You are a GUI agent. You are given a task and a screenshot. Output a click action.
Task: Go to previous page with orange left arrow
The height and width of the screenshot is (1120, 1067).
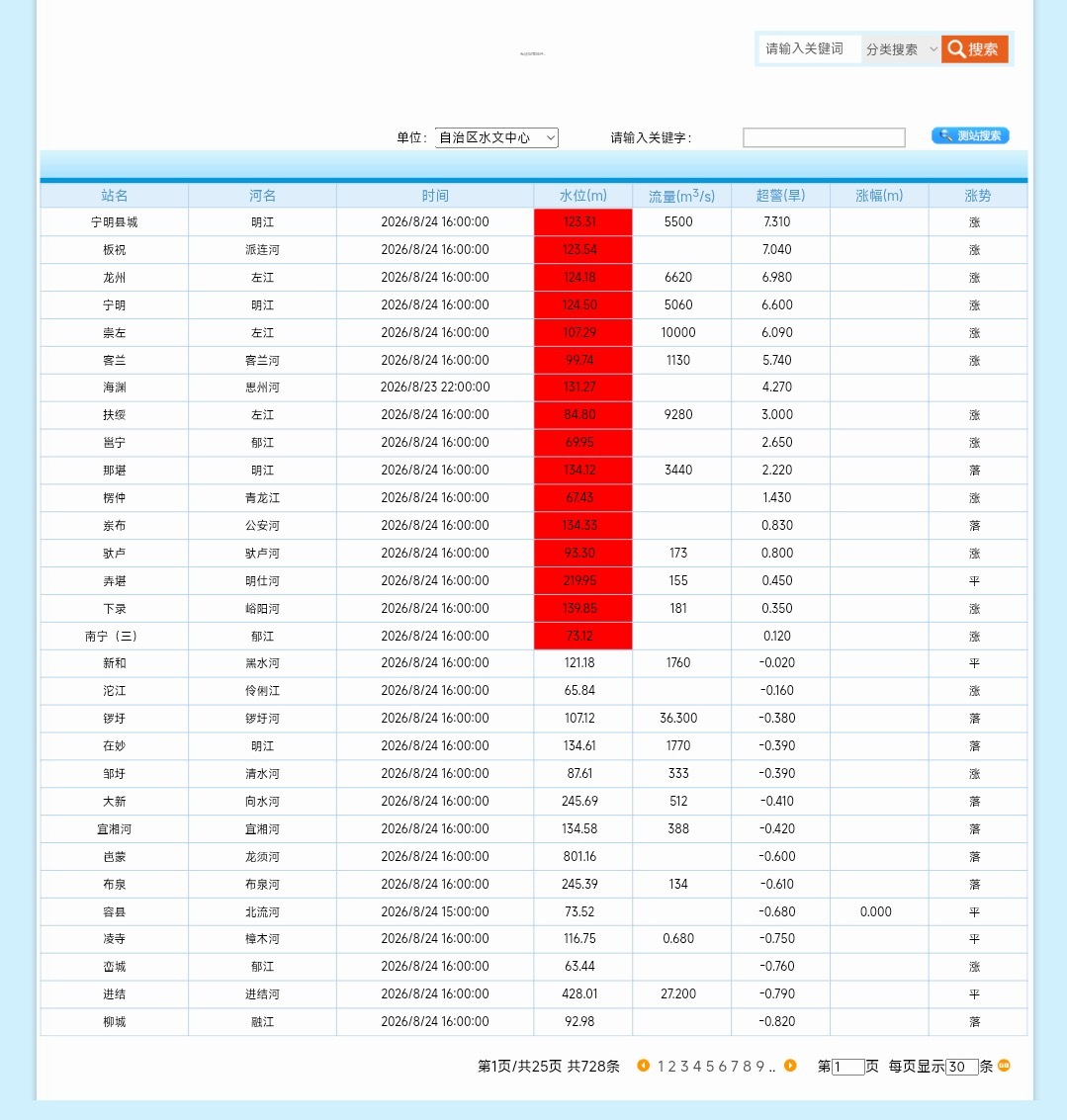(x=643, y=1065)
